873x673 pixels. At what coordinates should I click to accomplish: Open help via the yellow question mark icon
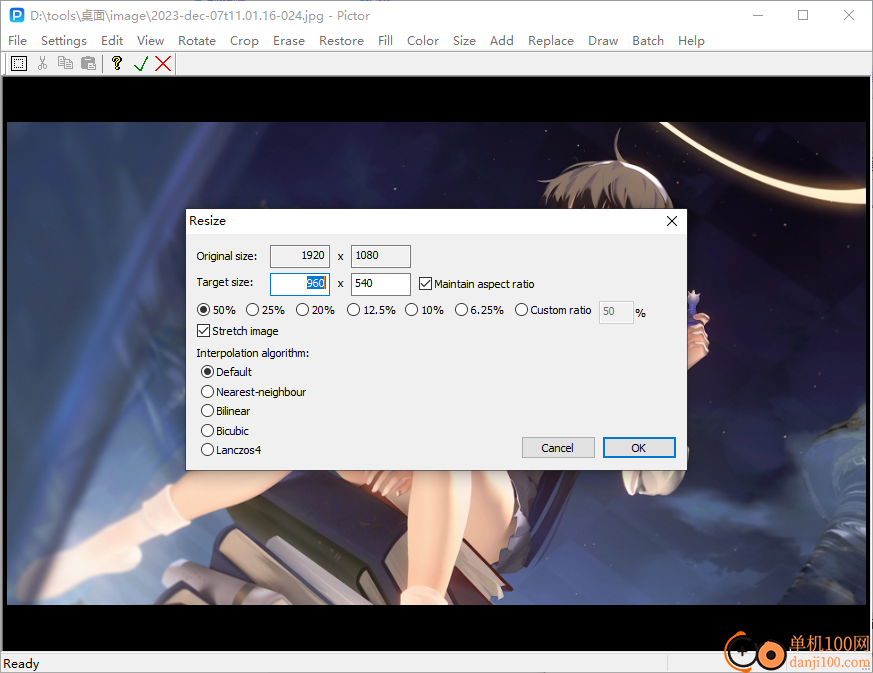coord(117,63)
